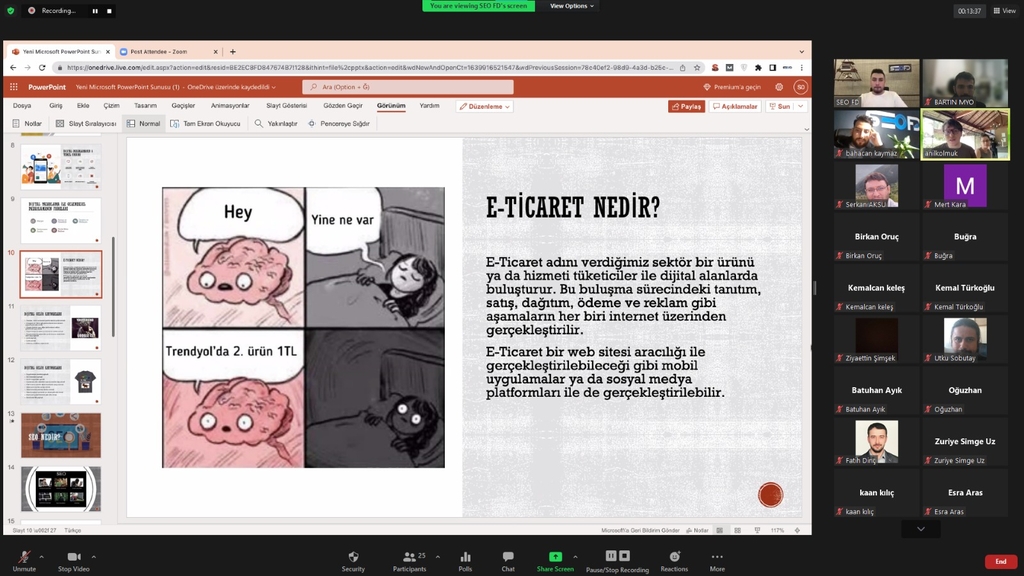The width and height of the screenshot is (1024, 576).
Task: Open Zoom Chat panel
Action: click(x=508, y=560)
